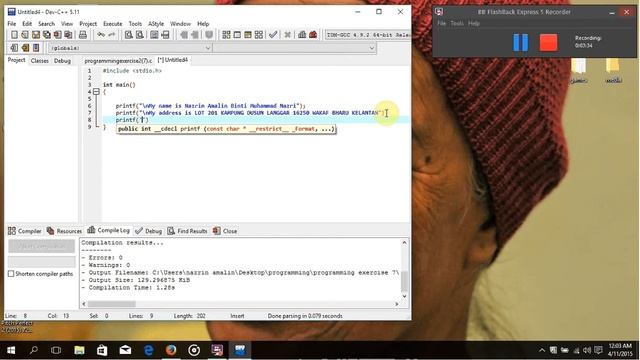Click the Open file toolbar icon

point(25,35)
